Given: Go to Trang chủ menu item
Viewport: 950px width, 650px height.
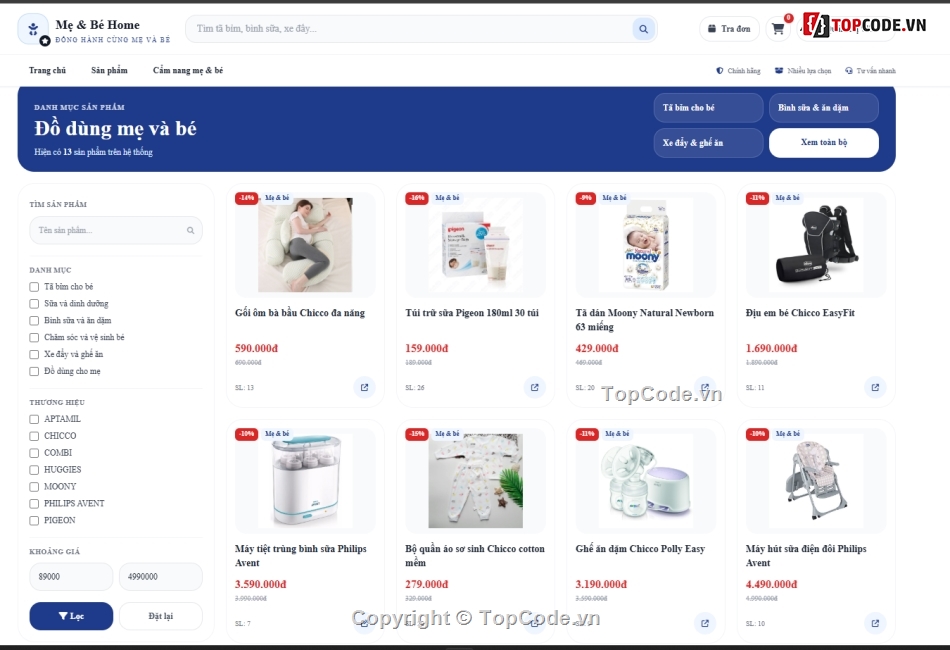Looking at the screenshot, I should (47, 70).
